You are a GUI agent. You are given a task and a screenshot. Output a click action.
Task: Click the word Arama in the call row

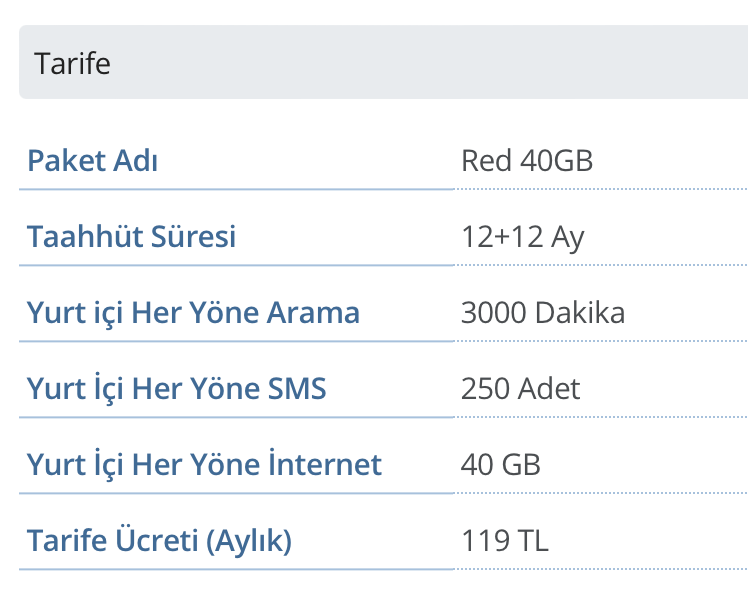(x=313, y=313)
